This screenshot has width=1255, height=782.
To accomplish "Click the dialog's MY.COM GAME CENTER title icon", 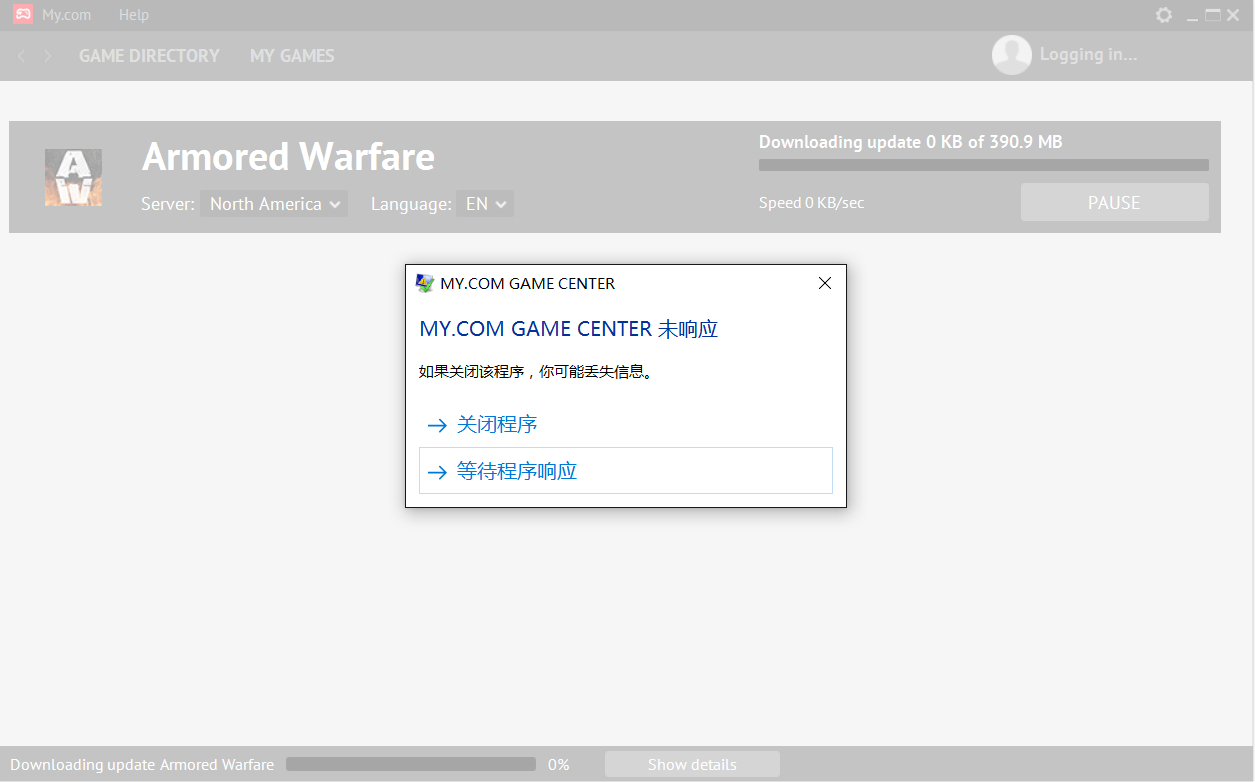I will click(425, 283).
